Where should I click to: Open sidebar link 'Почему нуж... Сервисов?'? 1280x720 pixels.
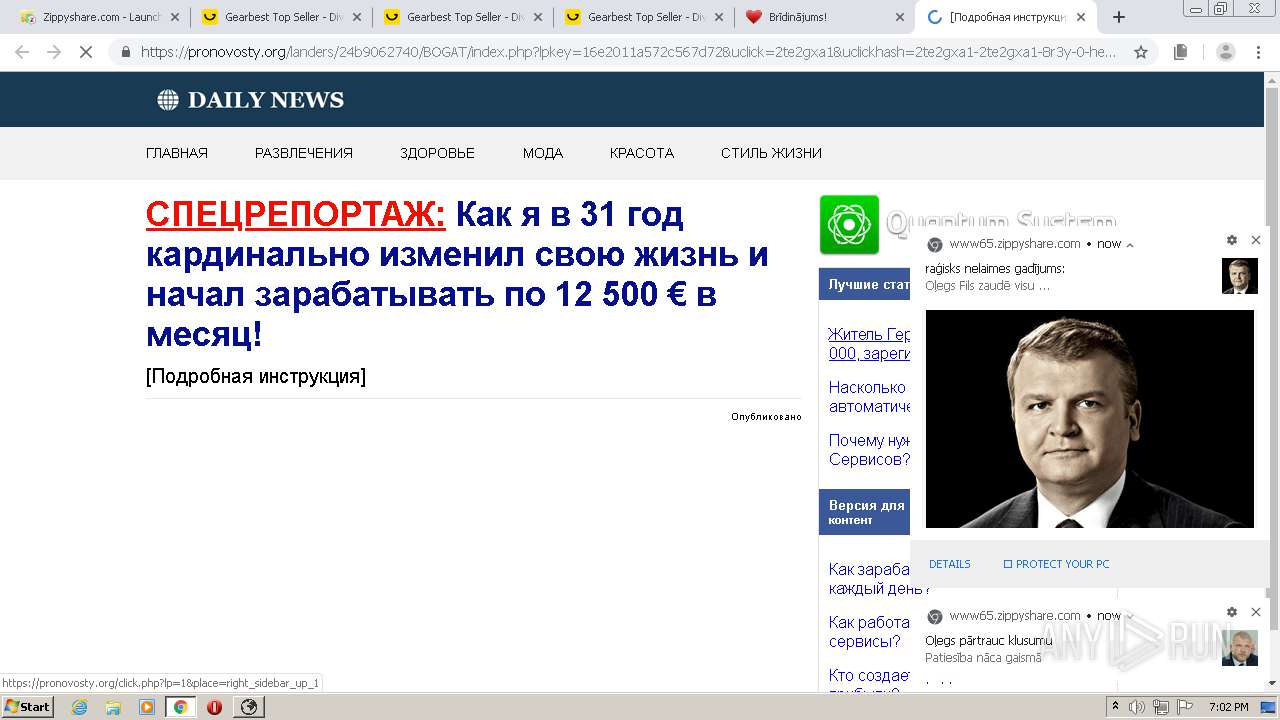[869, 449]
